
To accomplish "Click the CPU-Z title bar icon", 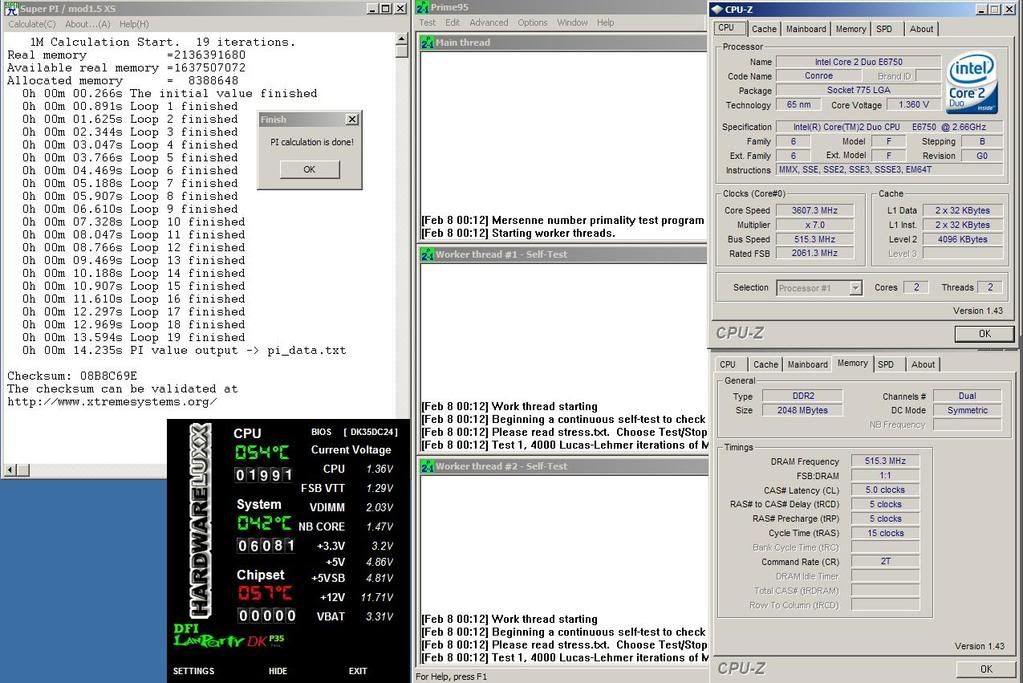I will click(x=717, y=9).
